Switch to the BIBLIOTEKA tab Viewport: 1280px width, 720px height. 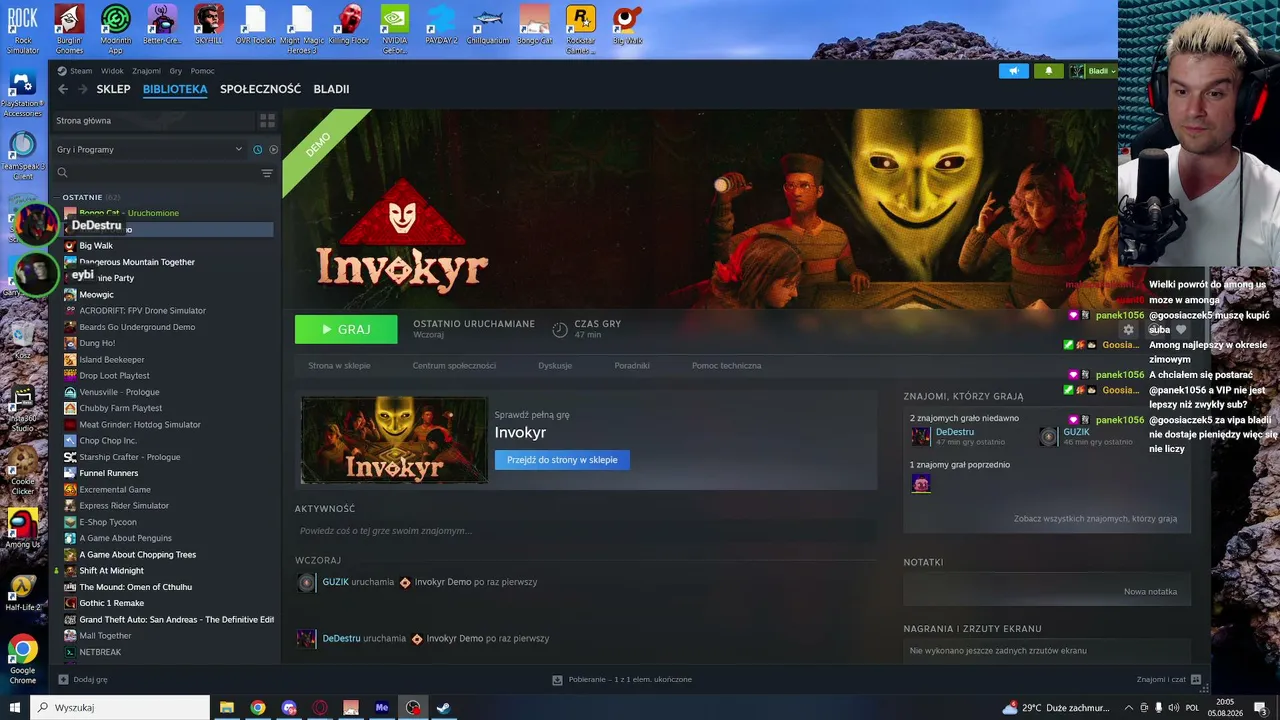175,89
